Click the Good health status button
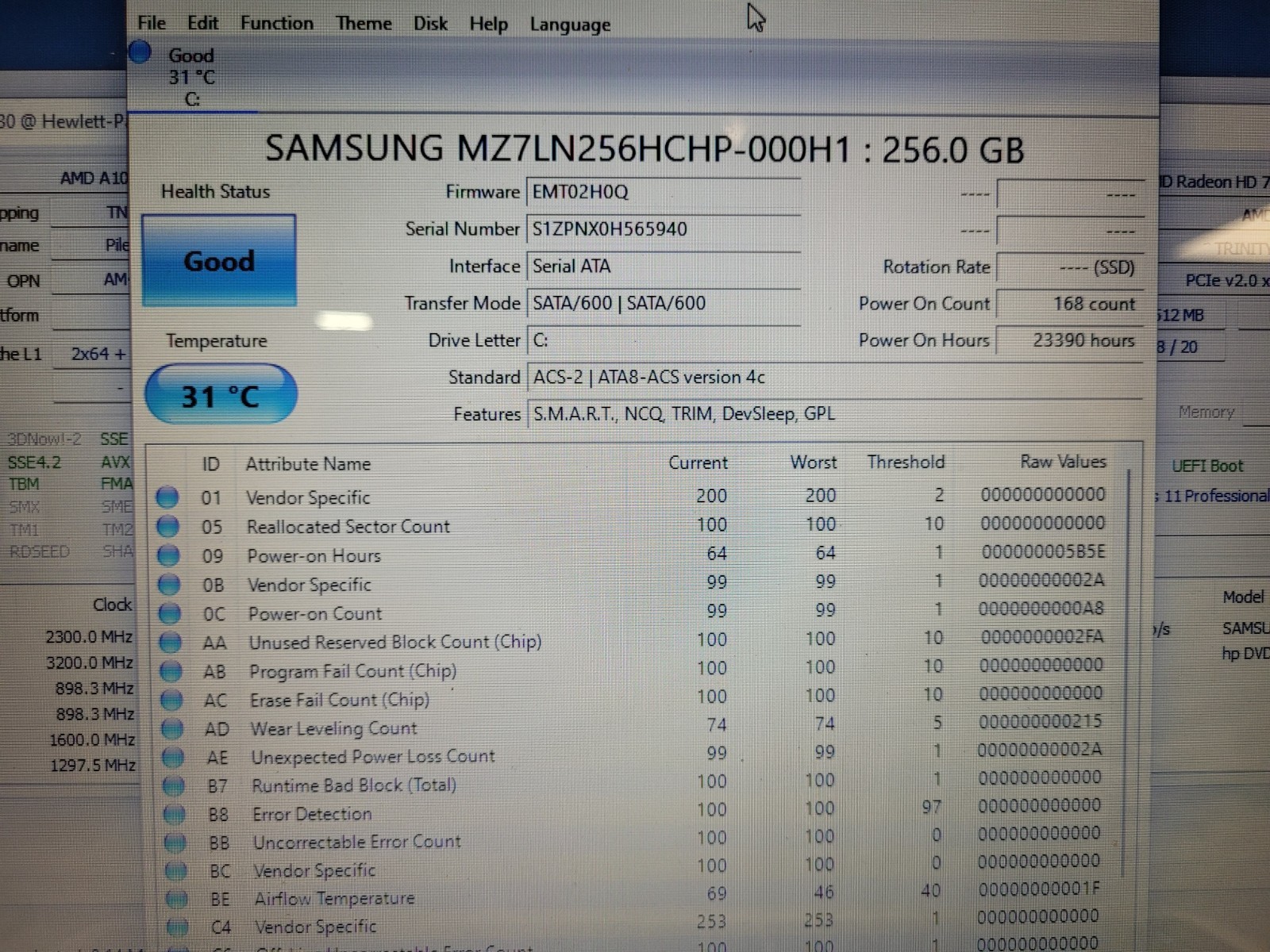The image size is (1270, 952). tap(219, 260)
